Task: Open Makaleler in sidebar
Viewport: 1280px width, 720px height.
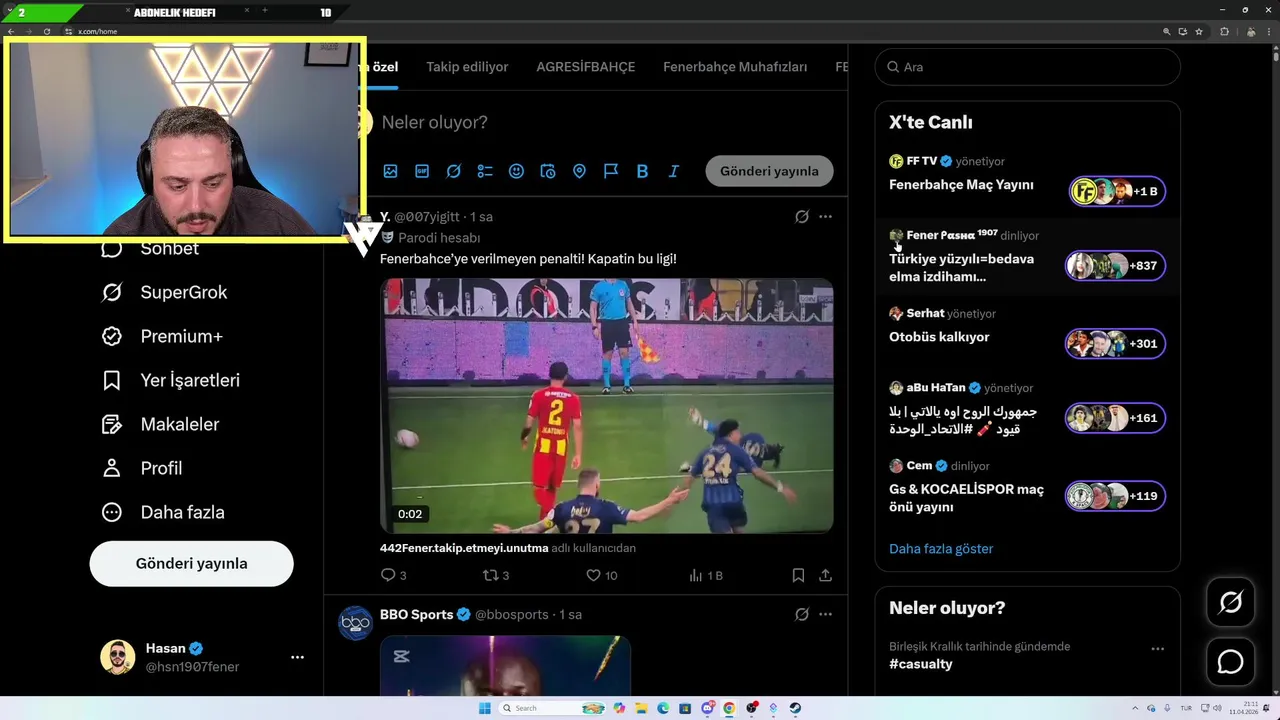Action: (161, 424)
